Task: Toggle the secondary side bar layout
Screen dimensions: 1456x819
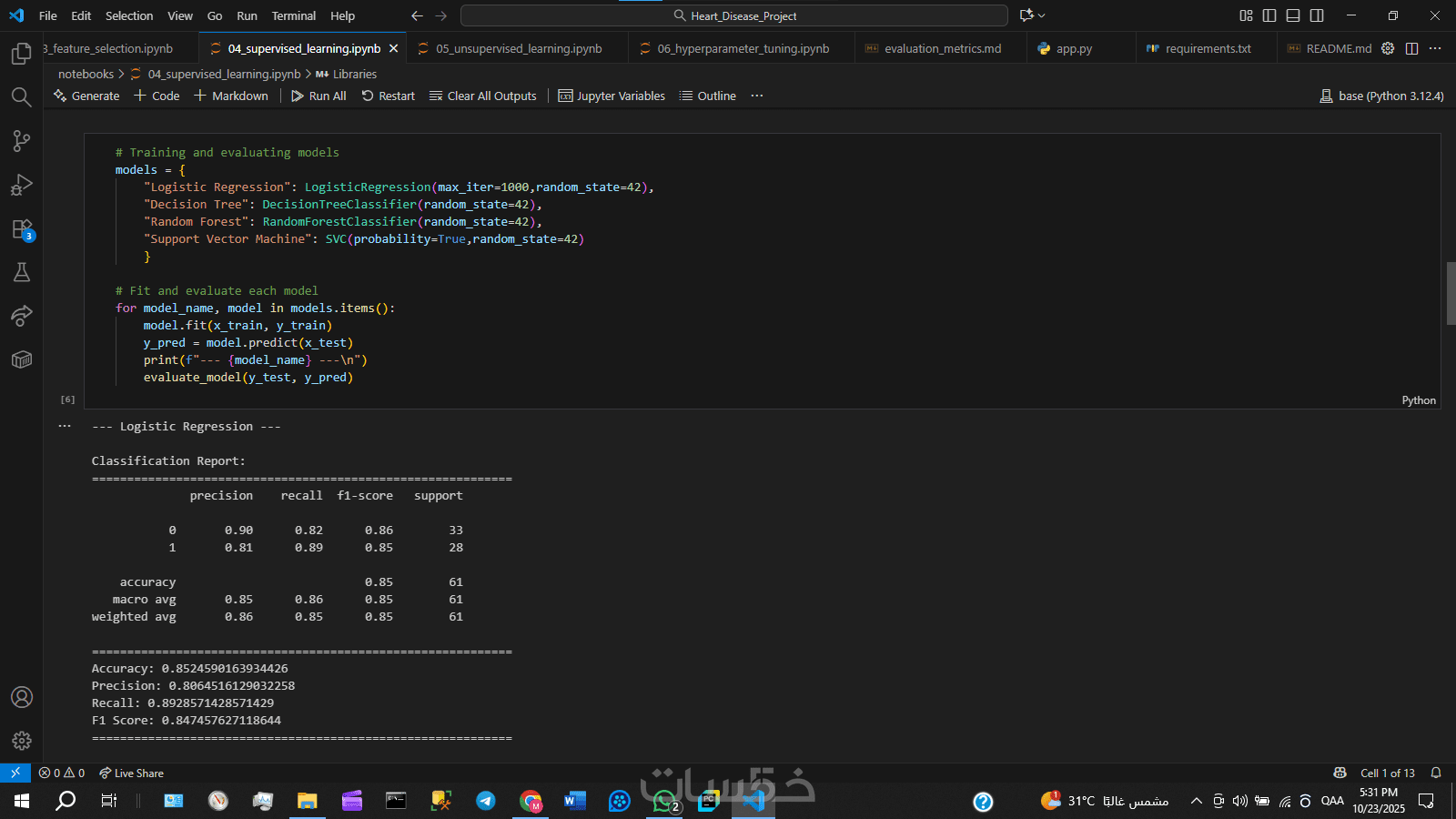Action: pos(1317,15)
